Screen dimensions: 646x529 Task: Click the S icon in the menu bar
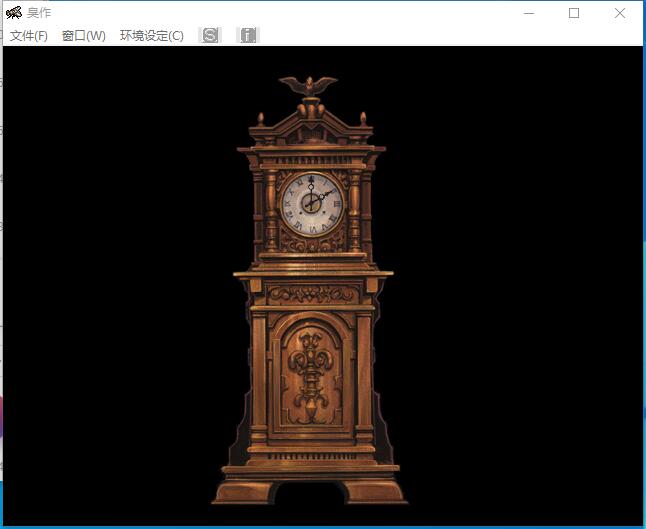pyautogui.click(x=210, y=35)
